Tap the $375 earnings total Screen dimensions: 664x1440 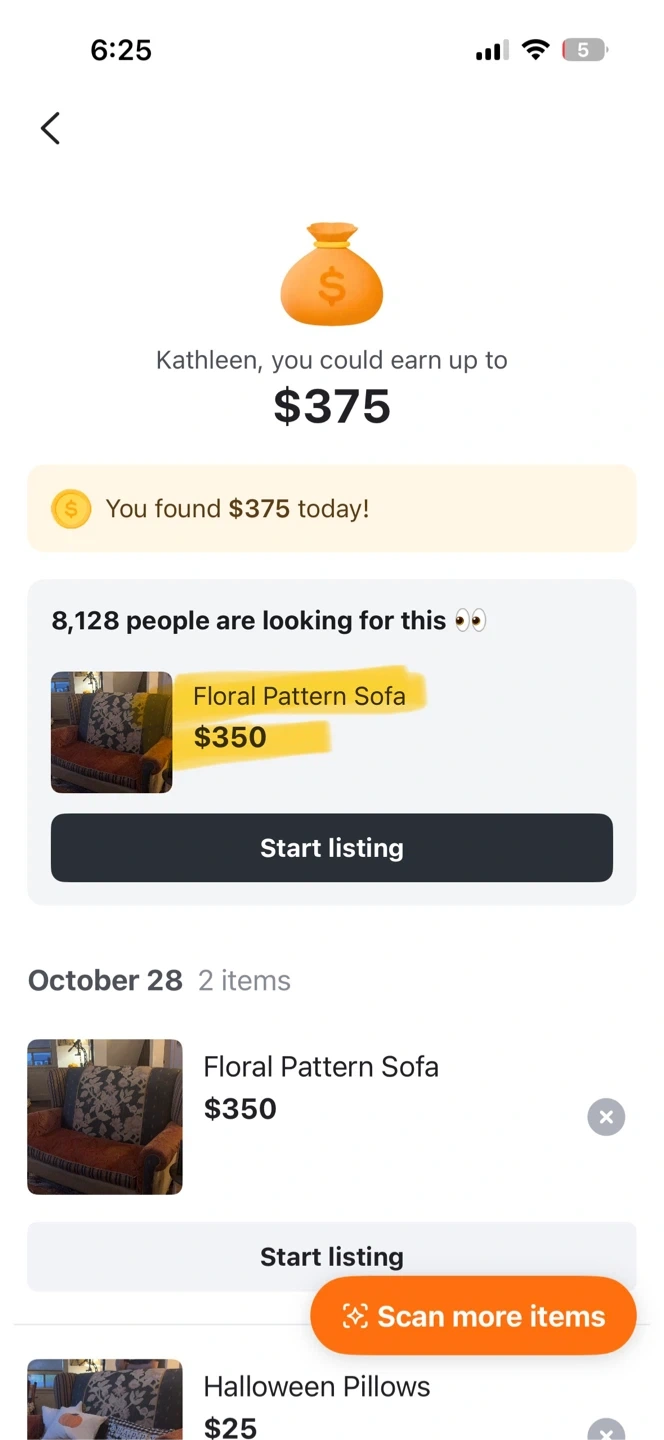(331, 406)
